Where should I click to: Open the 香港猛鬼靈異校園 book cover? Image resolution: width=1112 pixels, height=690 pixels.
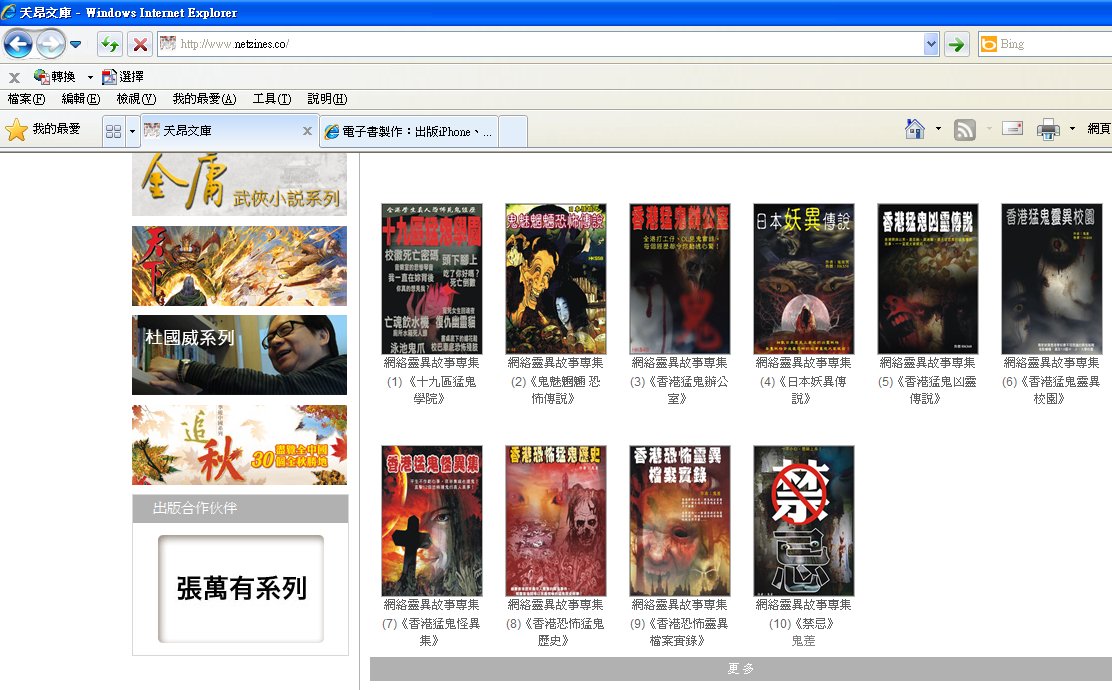coord(1052,279)
